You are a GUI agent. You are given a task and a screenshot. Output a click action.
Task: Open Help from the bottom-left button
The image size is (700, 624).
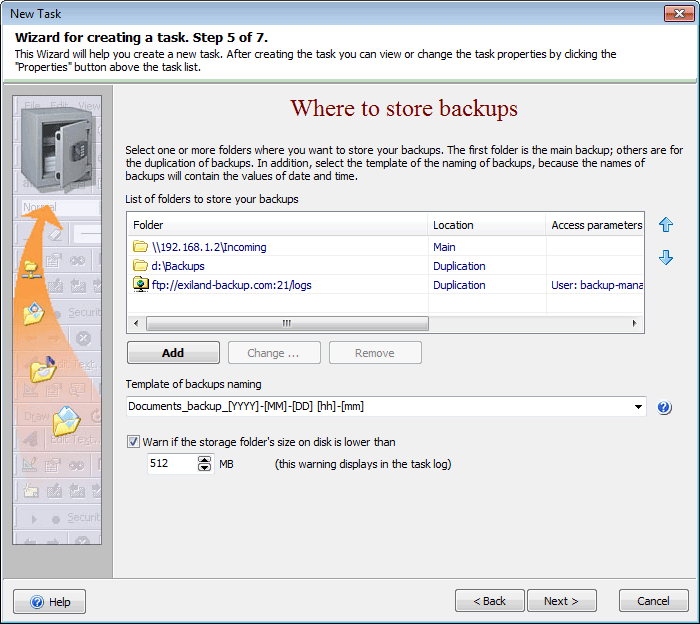click(x=50, y=602)
